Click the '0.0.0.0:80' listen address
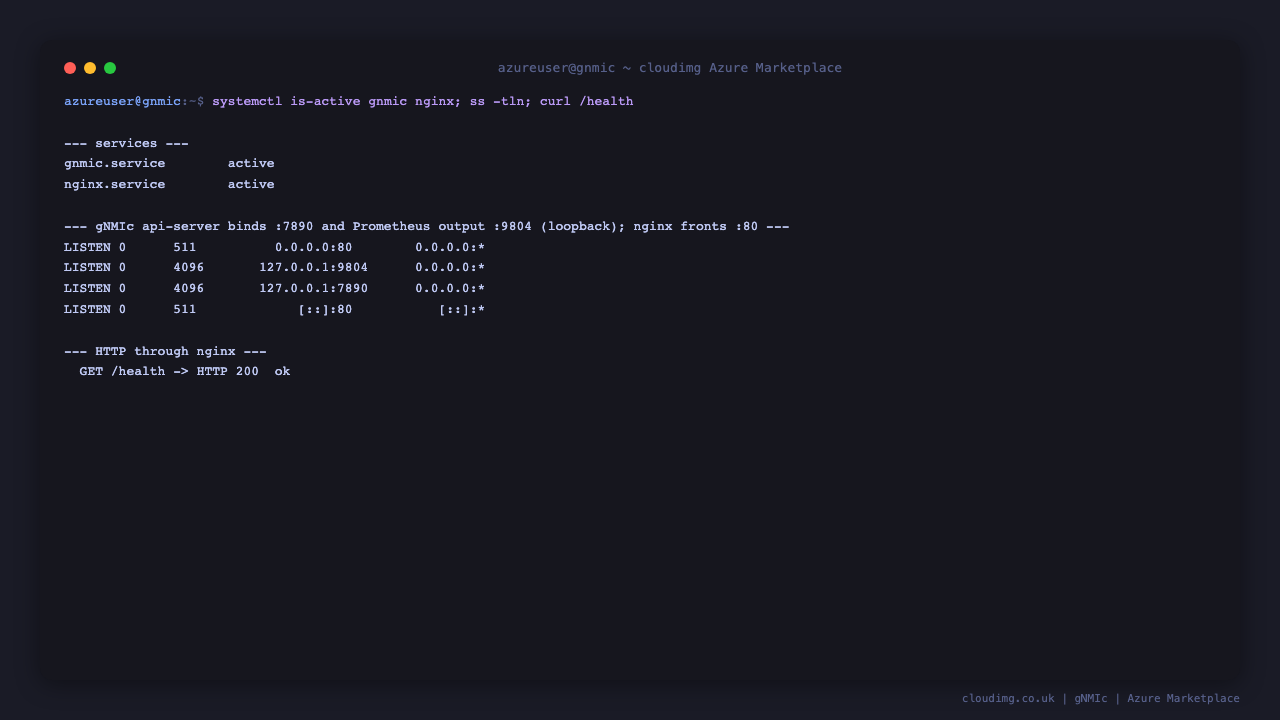This screenshot has height=720, width=1280. point(314,247)
